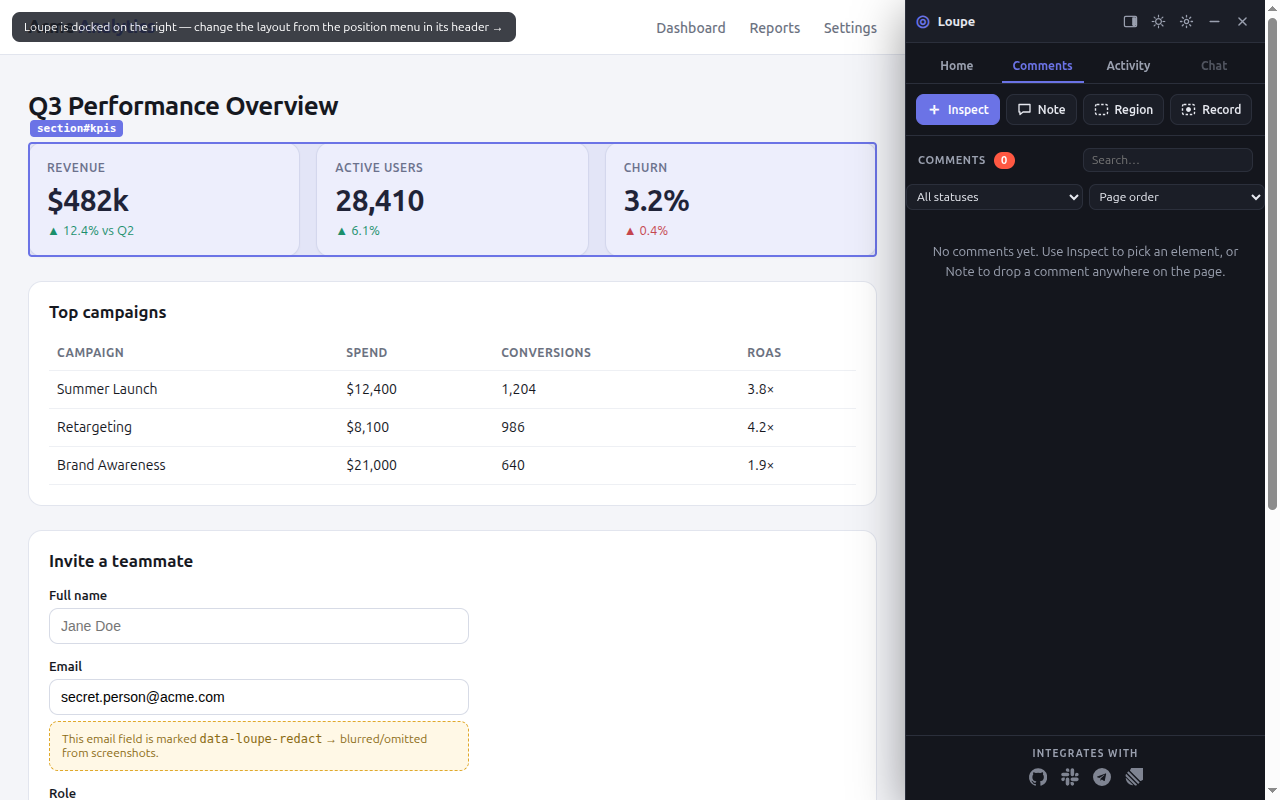The image size is (1280, 800).
Task: Click the Email input field
Action: (259, 697)
